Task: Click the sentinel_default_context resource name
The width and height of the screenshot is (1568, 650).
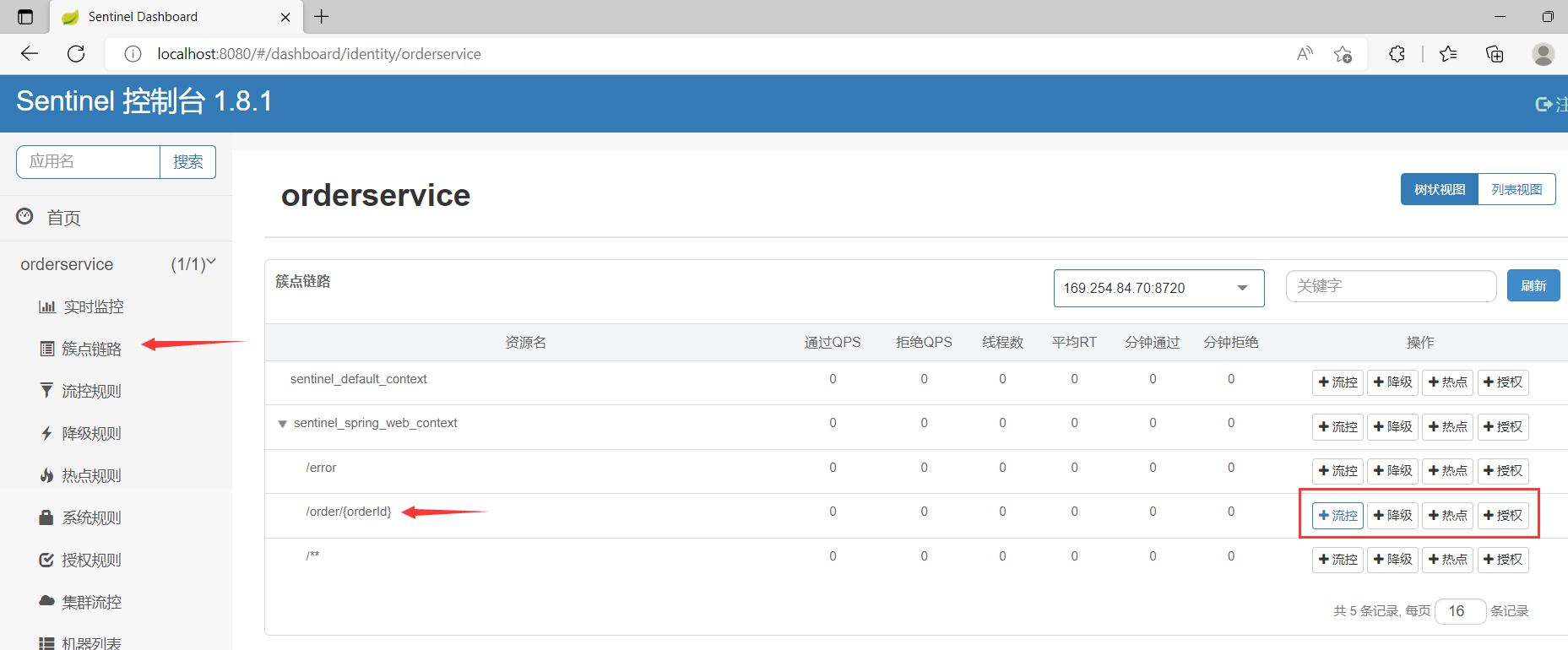Action: 358,379
